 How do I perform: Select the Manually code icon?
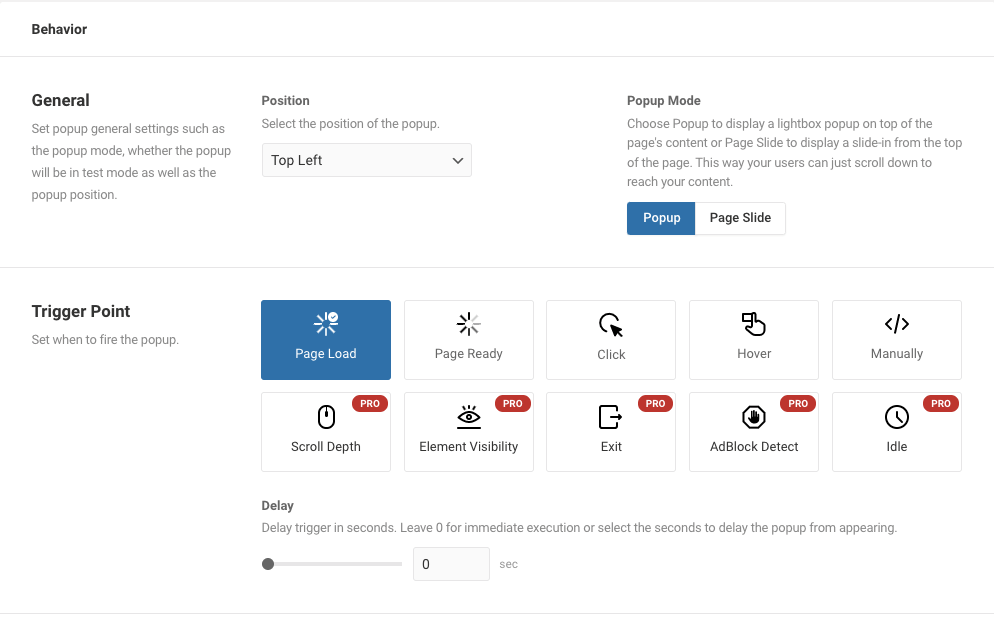pos(896,324)
